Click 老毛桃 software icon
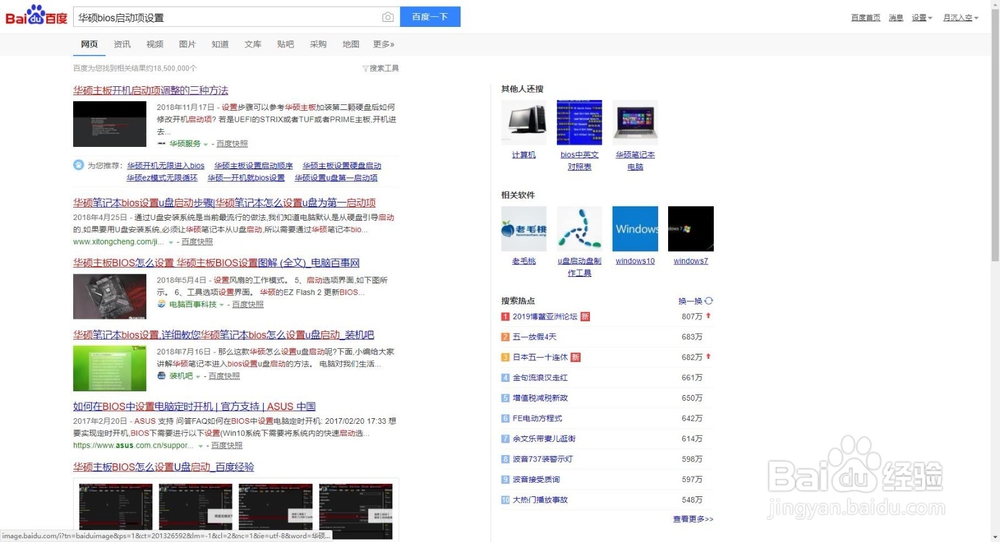Image resolution: width=1000 pixels, height=542 pixels. pyautogui.click(x=524, y=229)
